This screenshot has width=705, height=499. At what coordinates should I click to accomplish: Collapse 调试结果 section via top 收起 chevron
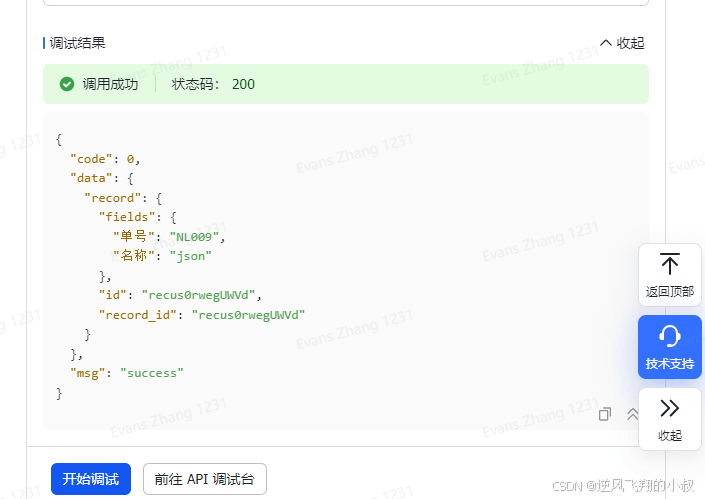pyautogui.click(x=621, y=43)
